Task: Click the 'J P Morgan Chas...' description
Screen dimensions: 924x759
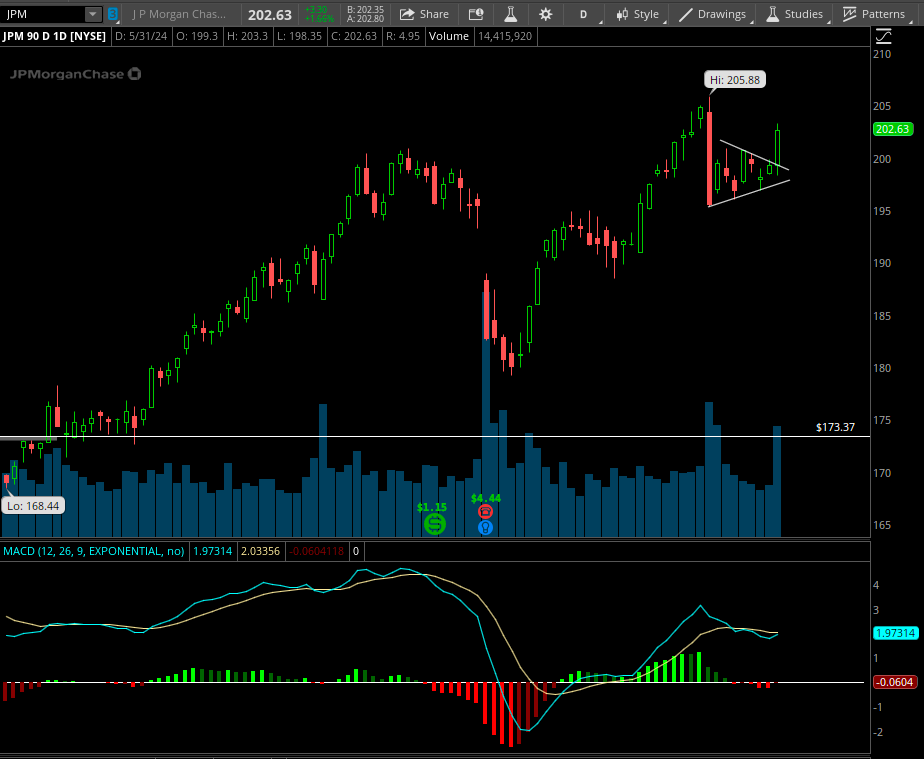Action: coord(179,14)
